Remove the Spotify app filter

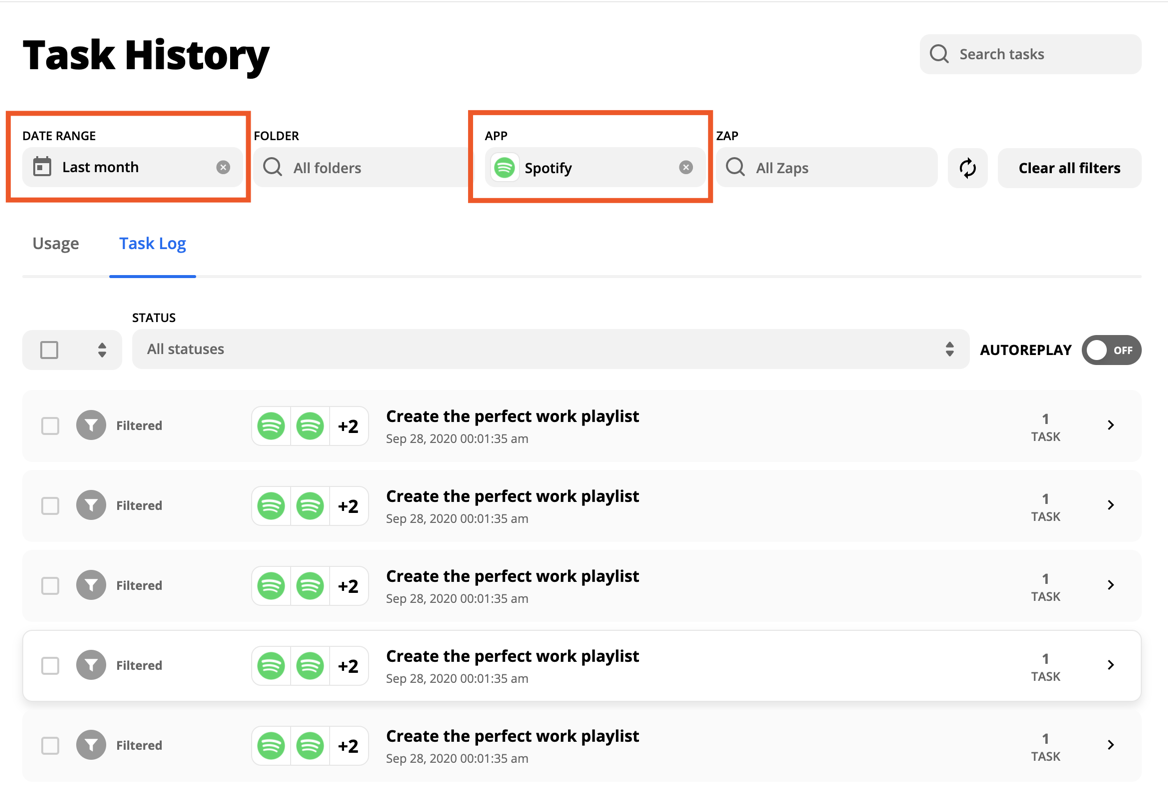686,168
